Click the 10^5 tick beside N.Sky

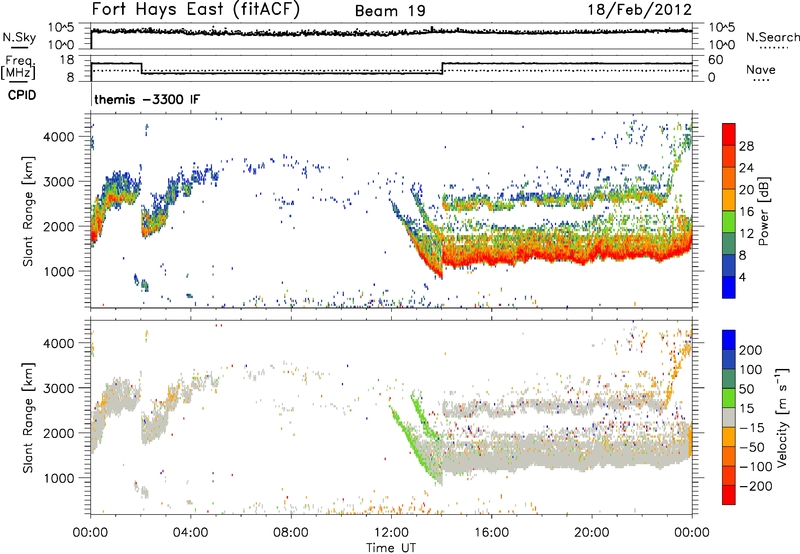tap(61, 28)
